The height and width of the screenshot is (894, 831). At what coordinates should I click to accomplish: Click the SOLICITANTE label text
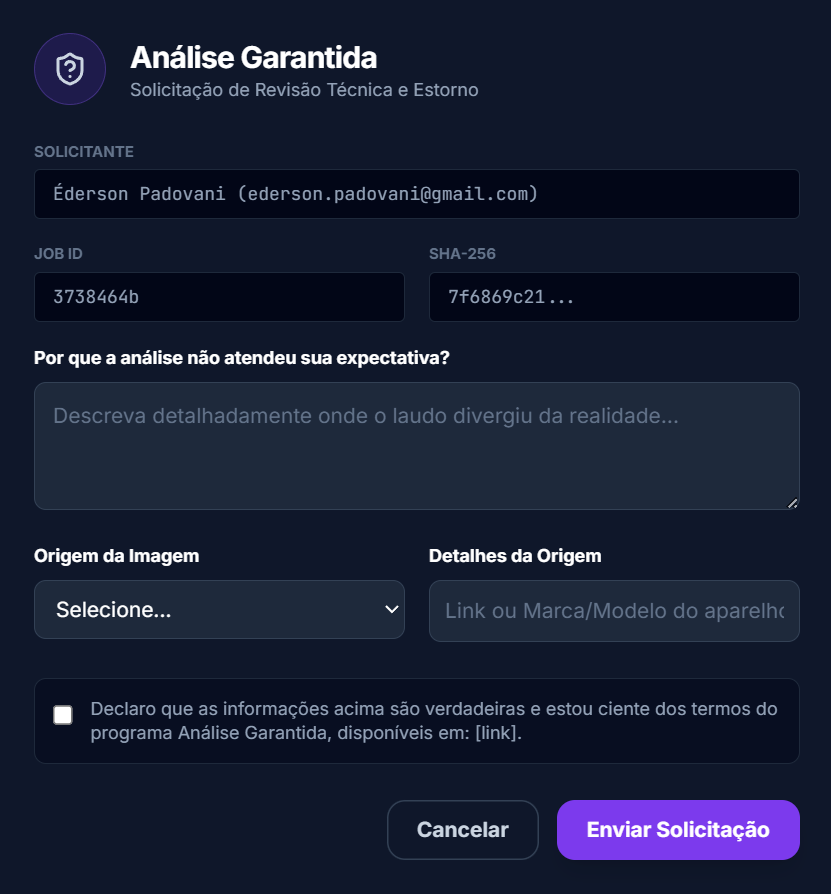84,152
